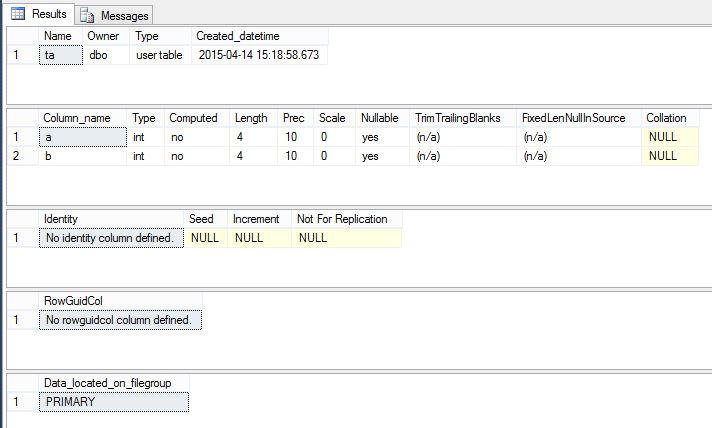
Task: Click the Increment column header
Action: coord(259,219)
